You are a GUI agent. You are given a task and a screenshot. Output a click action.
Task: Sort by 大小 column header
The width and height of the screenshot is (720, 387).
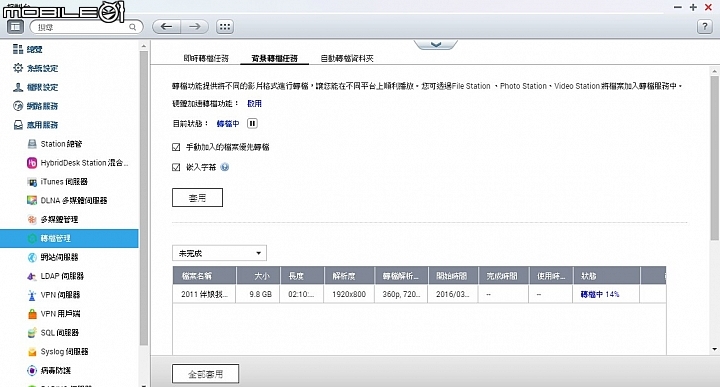pyautogui.click(x=258, y=276)
